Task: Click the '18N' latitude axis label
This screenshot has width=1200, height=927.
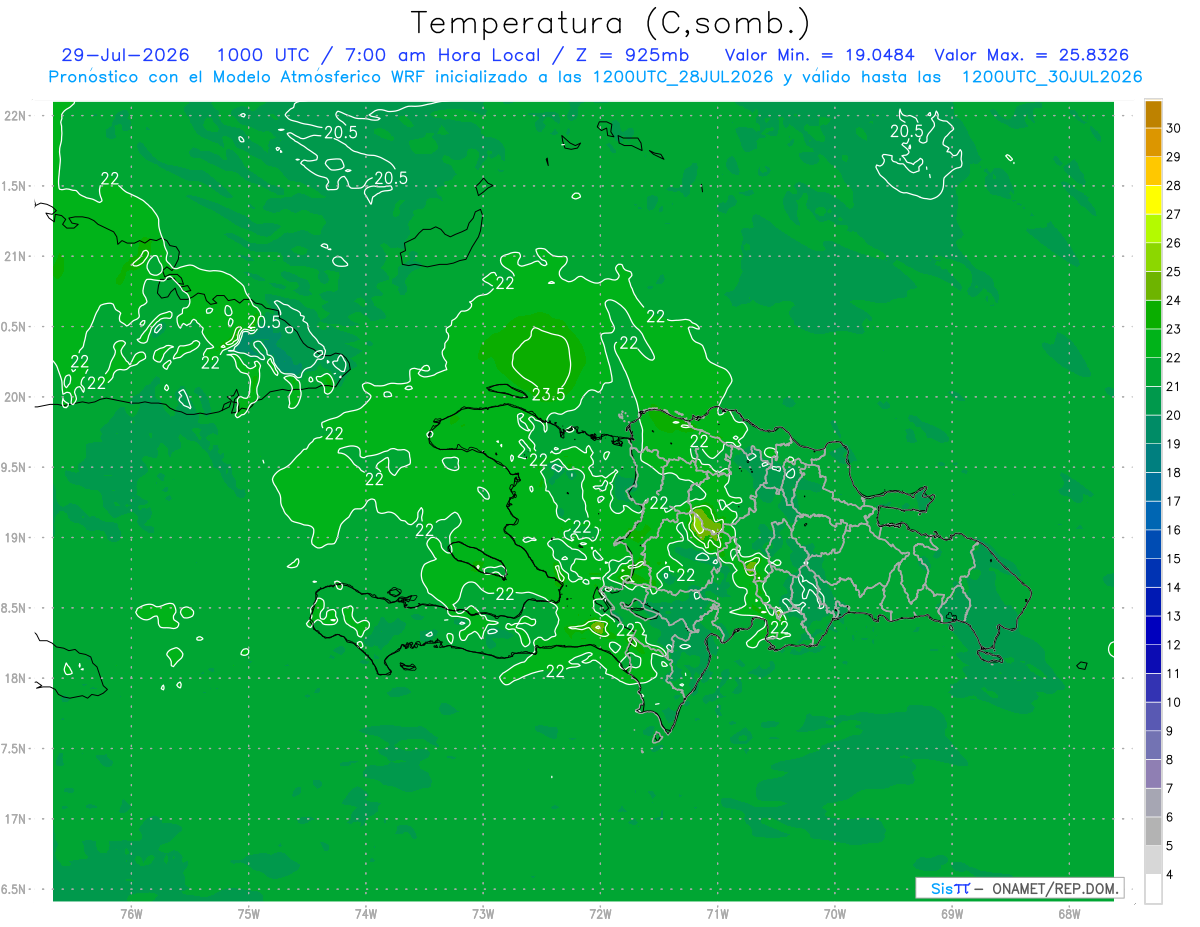Action: (15, 678)
